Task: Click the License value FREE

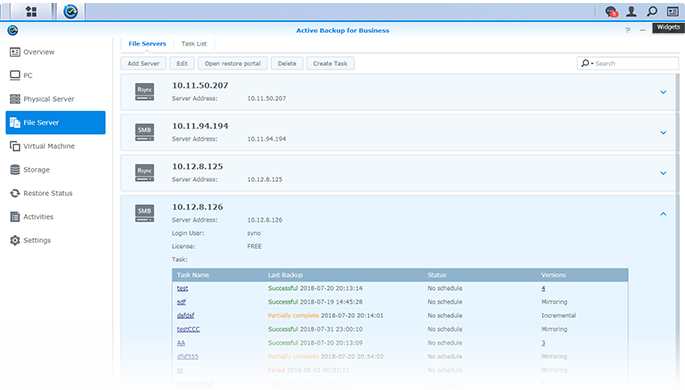Action: (x=254, y=246)
